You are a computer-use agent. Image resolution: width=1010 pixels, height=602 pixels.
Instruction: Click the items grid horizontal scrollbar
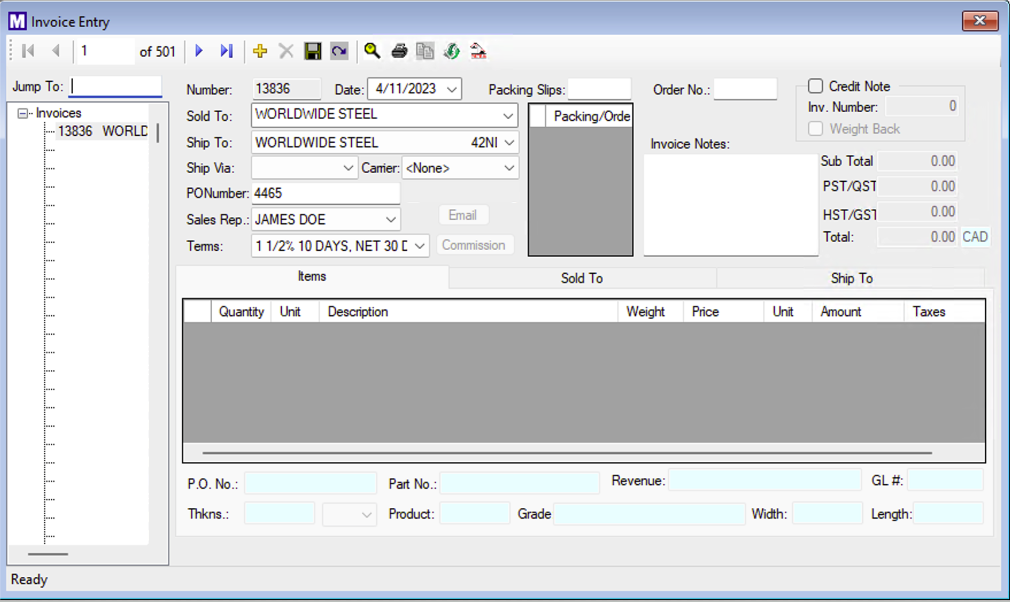[566, 453]
